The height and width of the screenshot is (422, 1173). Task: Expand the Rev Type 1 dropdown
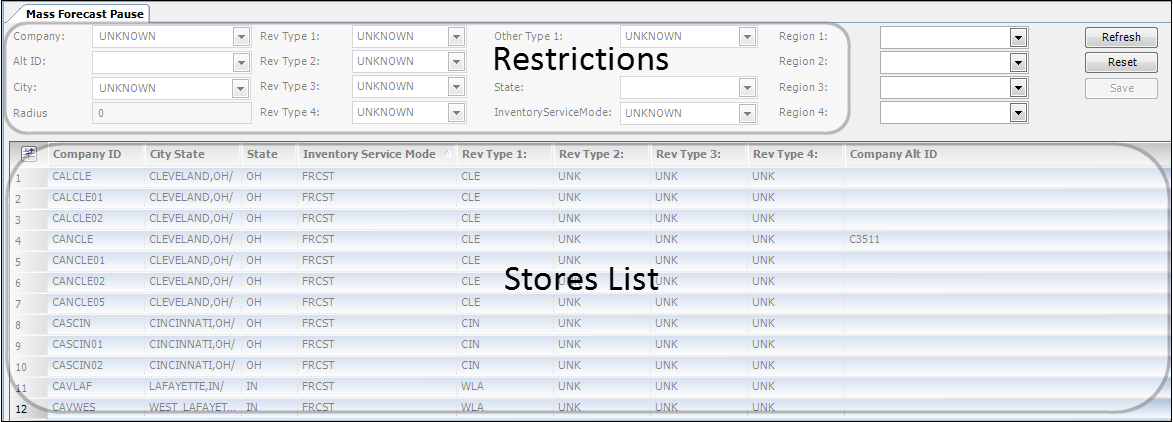click(457, 37)
